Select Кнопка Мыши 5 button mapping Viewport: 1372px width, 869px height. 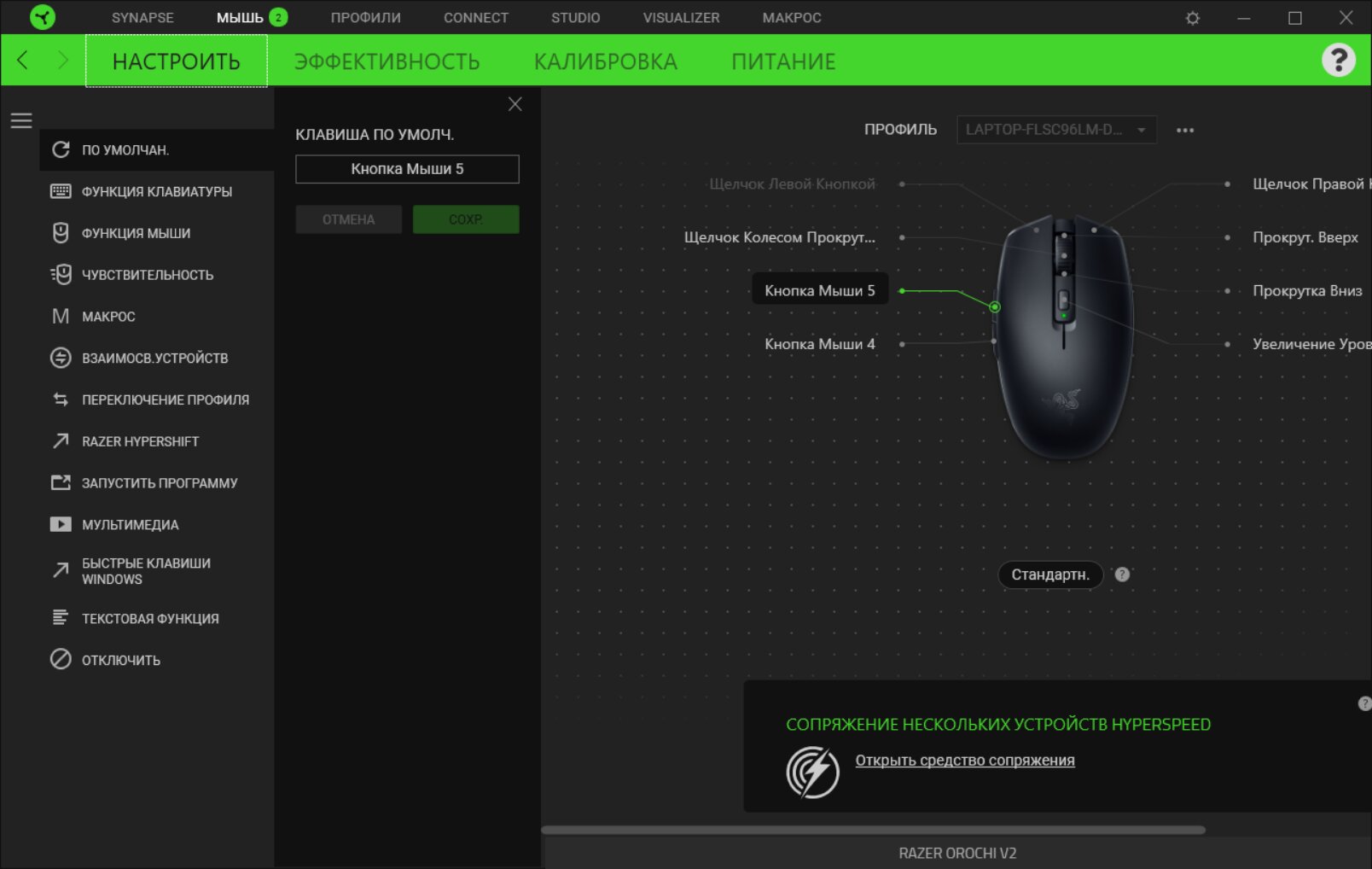820,290
